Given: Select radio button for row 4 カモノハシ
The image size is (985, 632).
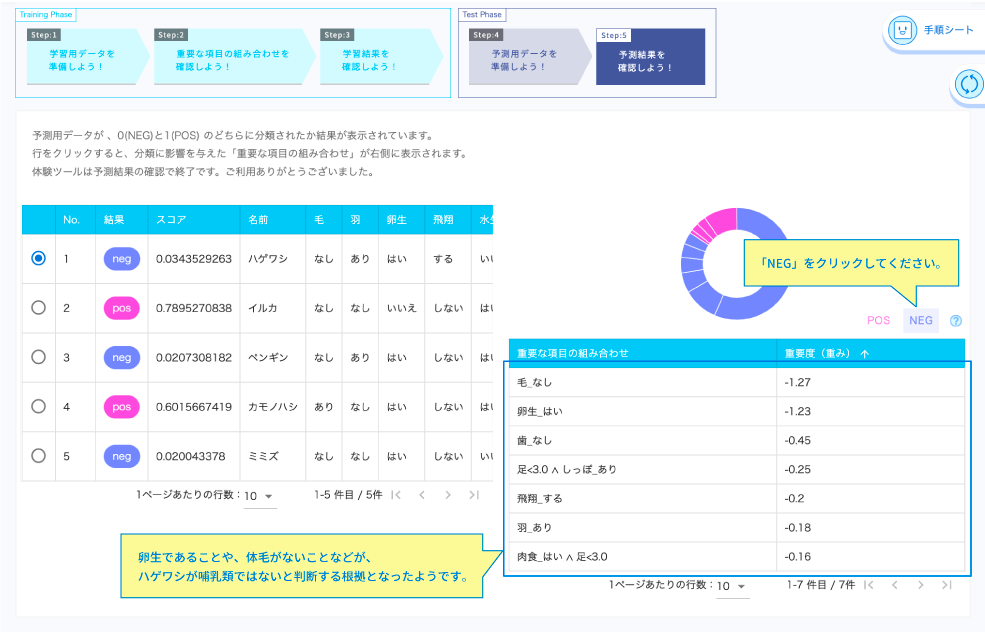Looking at the screenshot, I should pos(38,406).
